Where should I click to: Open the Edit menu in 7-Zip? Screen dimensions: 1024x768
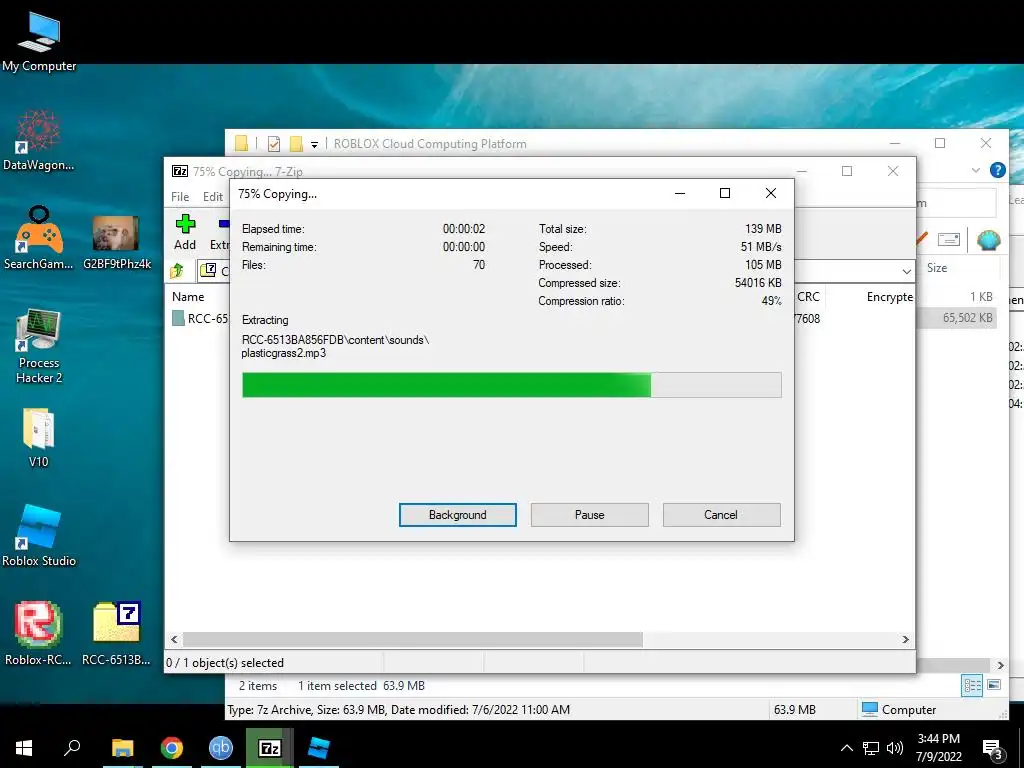[213, 197]
